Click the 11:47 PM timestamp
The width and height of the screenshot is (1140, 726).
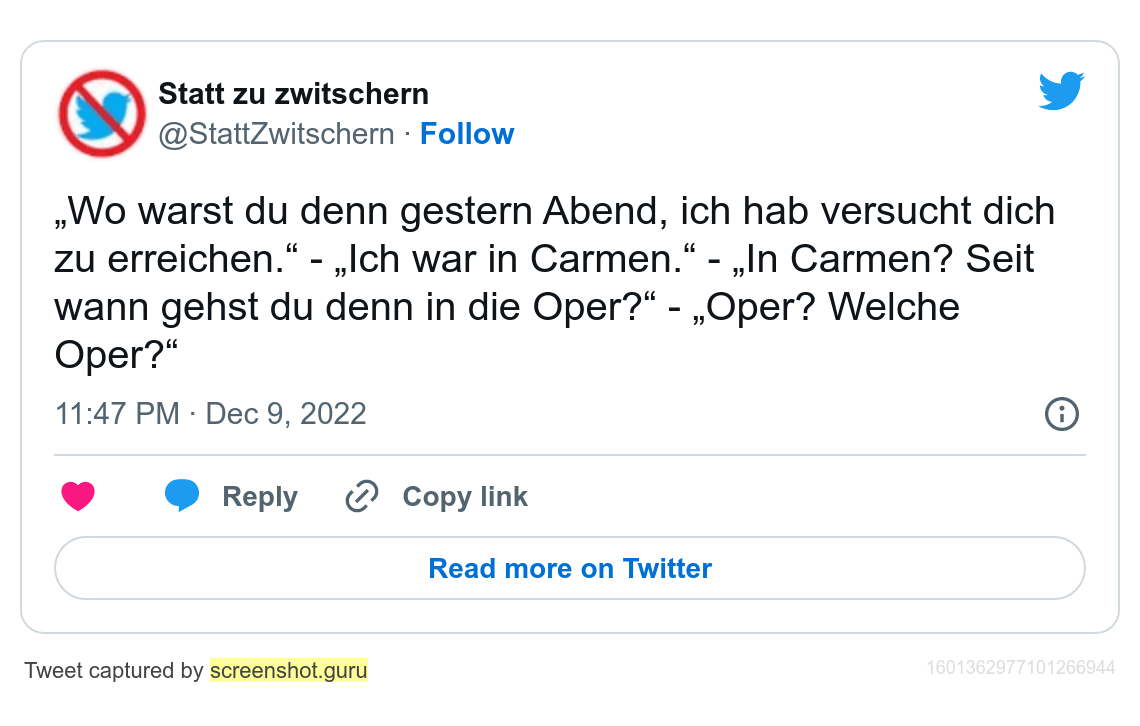tap(117, 414)
